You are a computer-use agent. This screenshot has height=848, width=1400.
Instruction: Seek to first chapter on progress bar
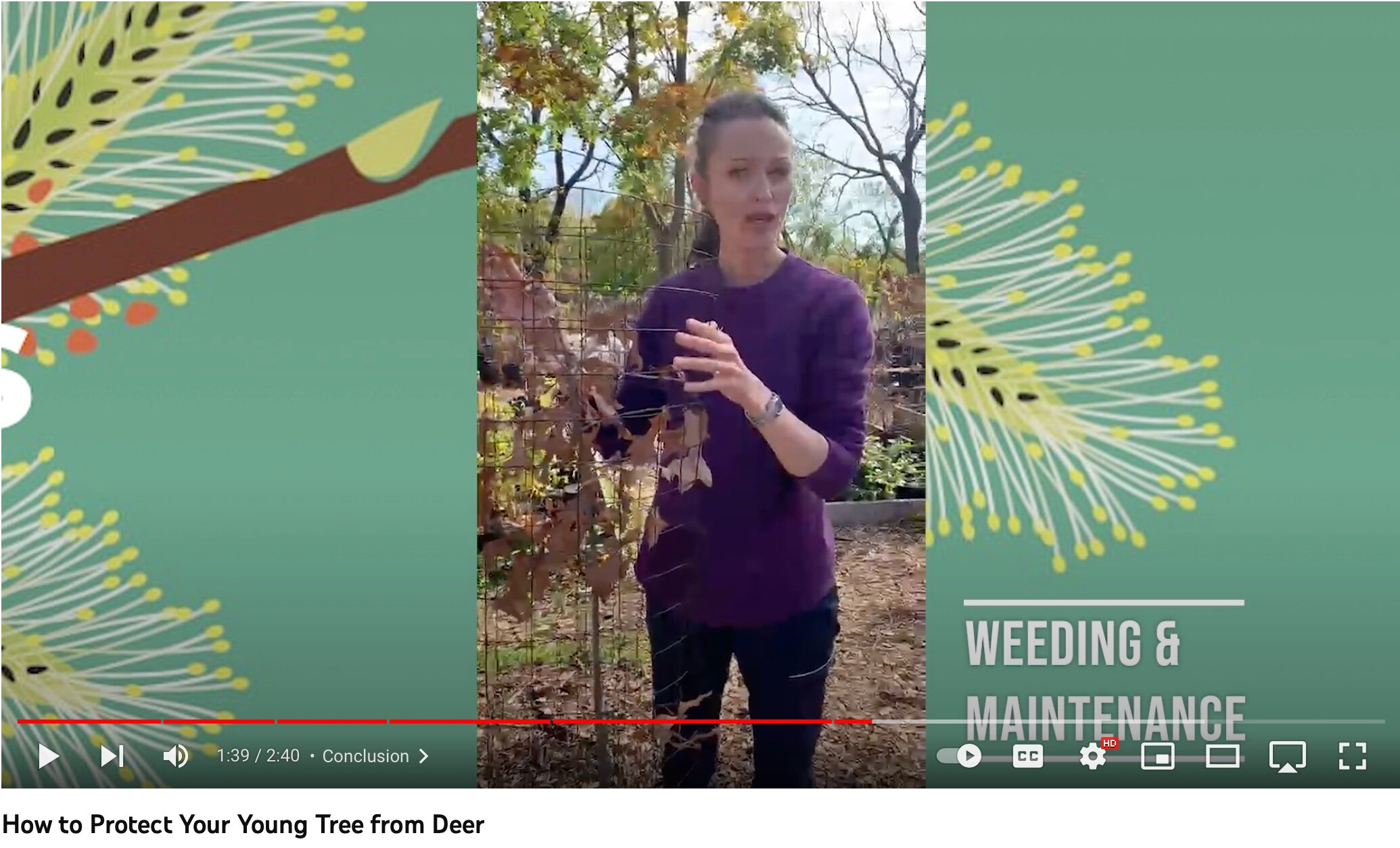(x=89, y=722)
